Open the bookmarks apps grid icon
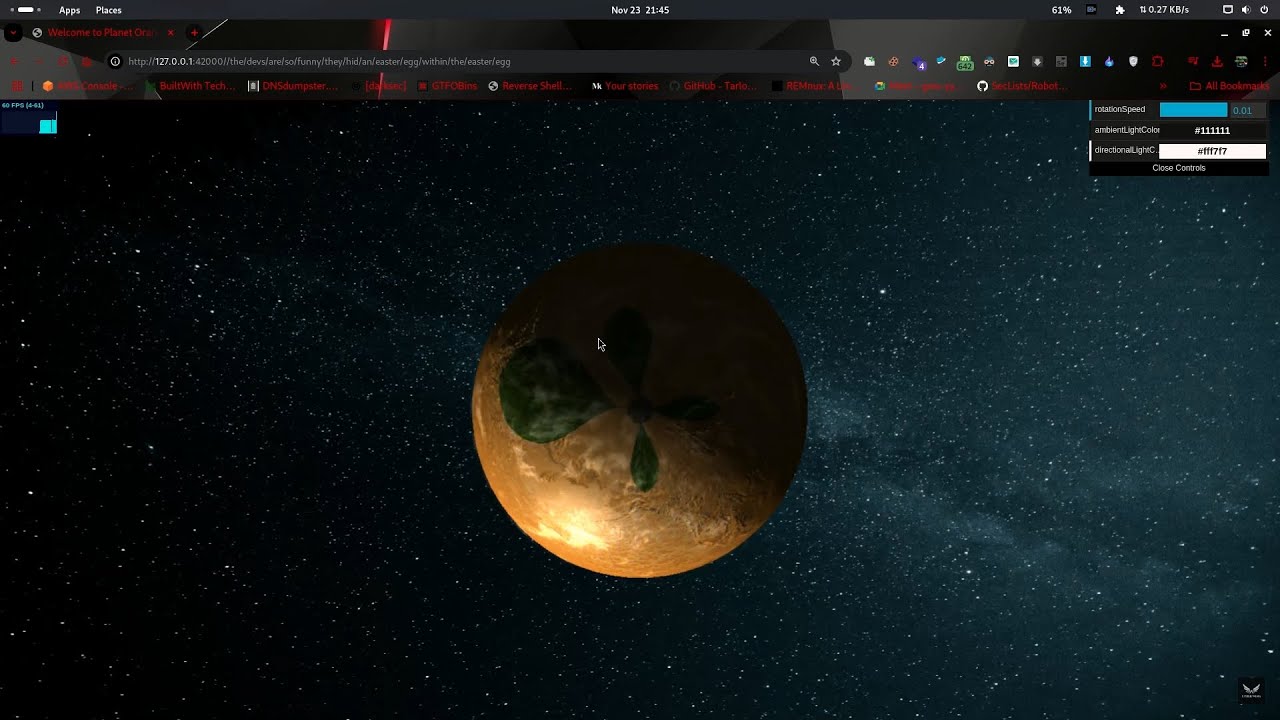The image size is (1280, 720). point(16,86)
